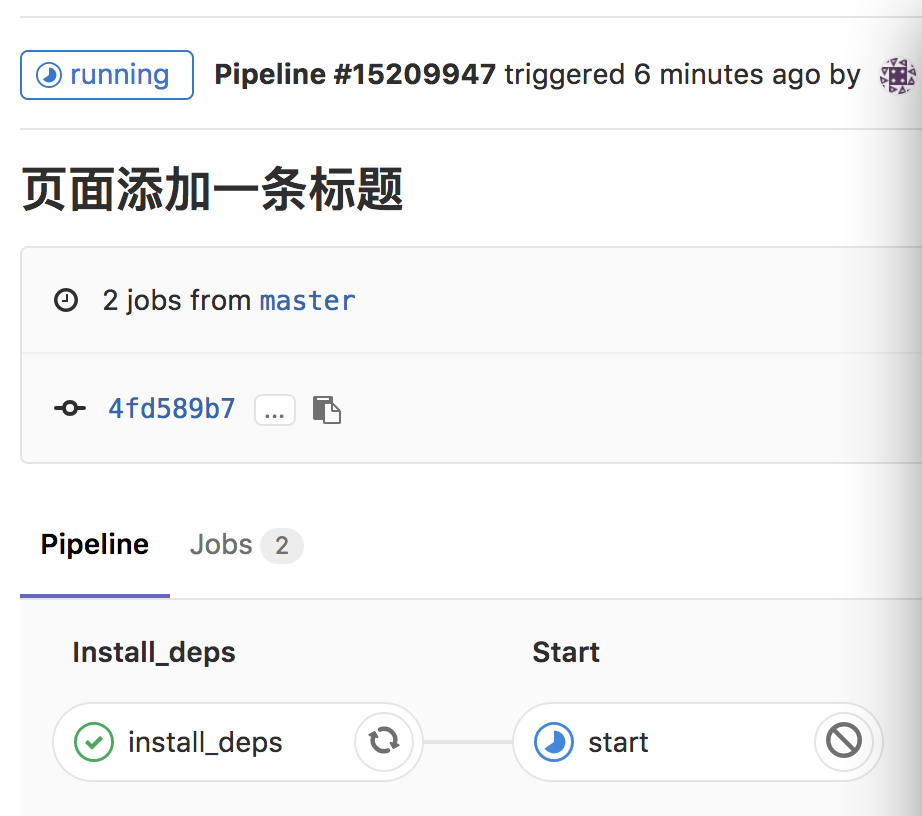
Task: Click the install_deps passed status icon
Action: [94, 742]
